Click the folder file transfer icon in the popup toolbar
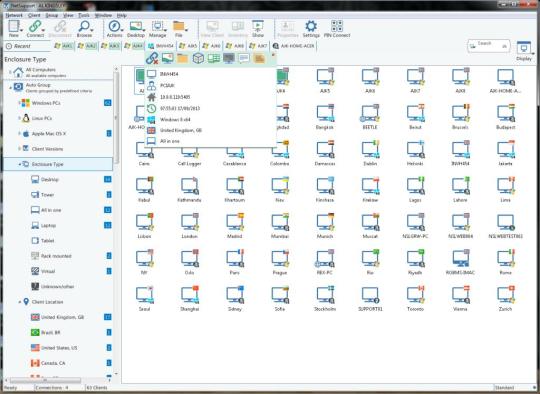Screen dimensions: 540x394 pos(183,58)
